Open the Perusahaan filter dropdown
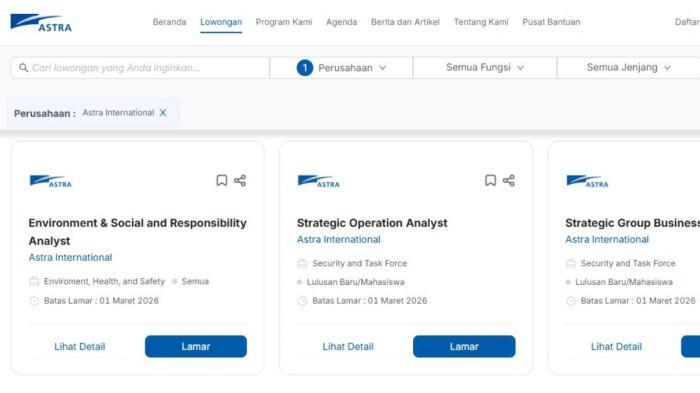The height and width of the screenshot is (393, 700). point(342,68)
